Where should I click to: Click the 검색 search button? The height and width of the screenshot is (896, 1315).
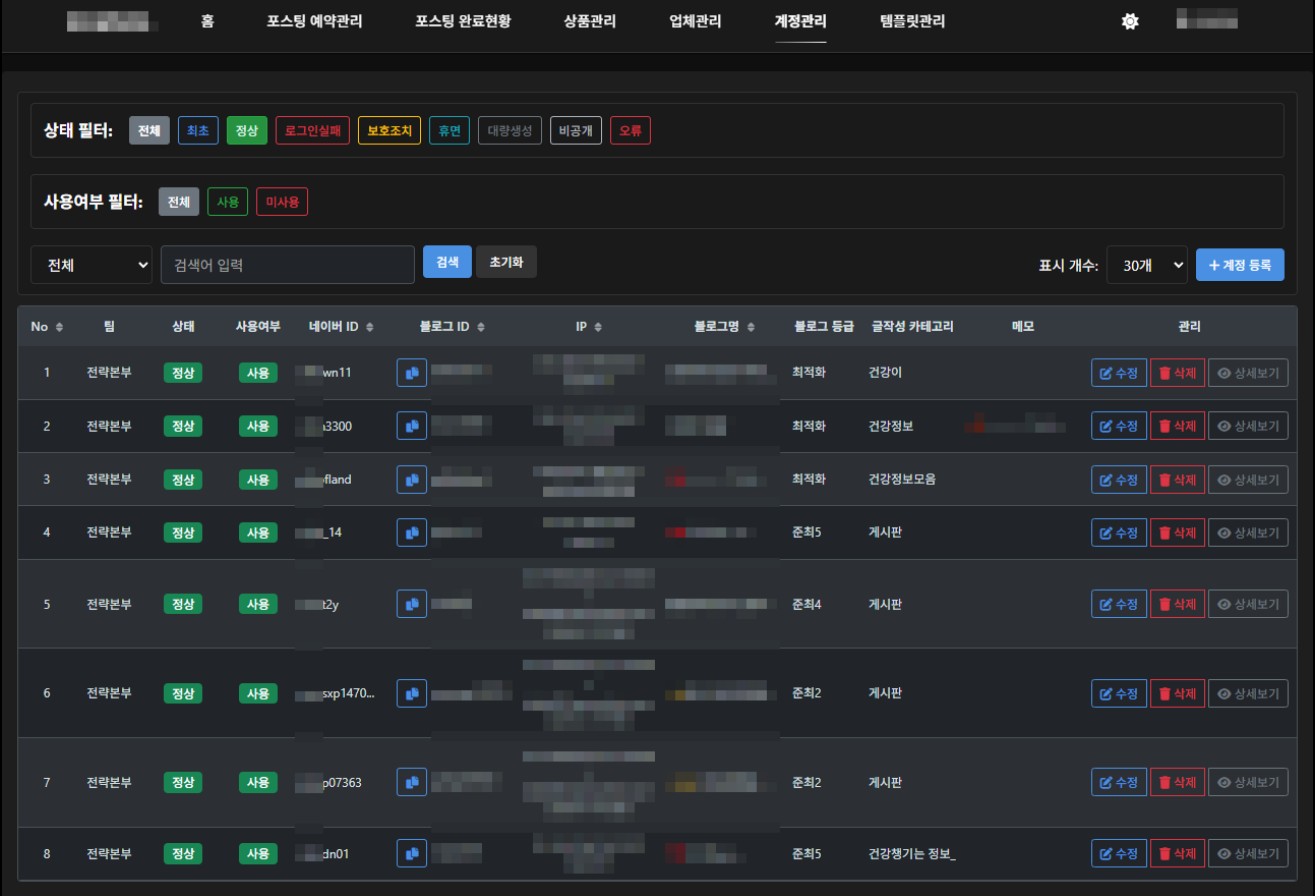[x=447, y=262]
